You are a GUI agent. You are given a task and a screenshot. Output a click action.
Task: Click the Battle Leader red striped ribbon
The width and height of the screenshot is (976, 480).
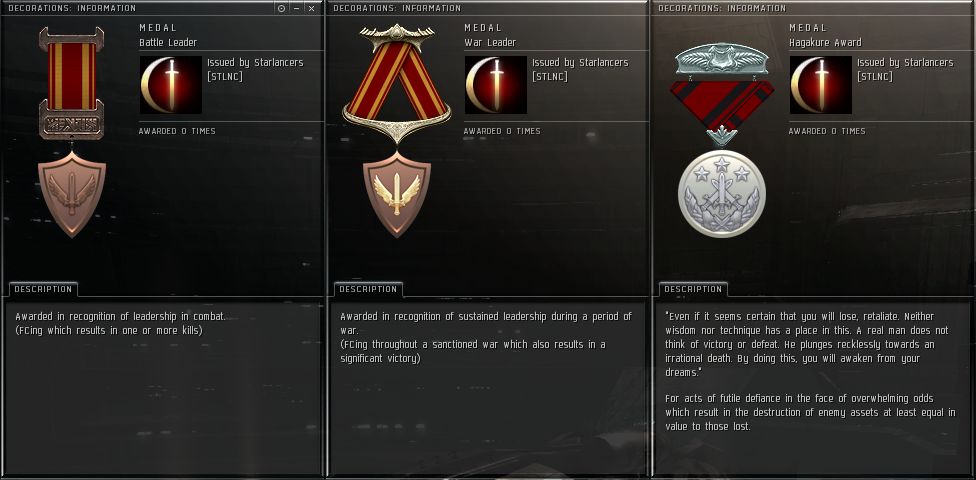coord(72,75)
